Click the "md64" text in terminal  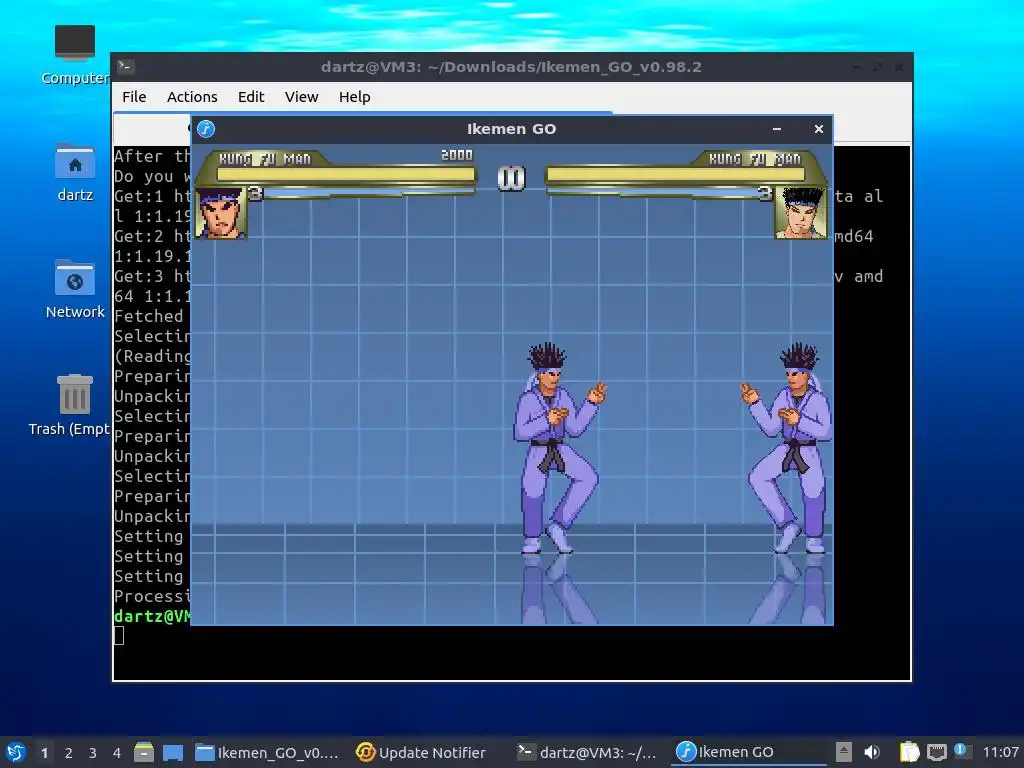tap(854, 236)
